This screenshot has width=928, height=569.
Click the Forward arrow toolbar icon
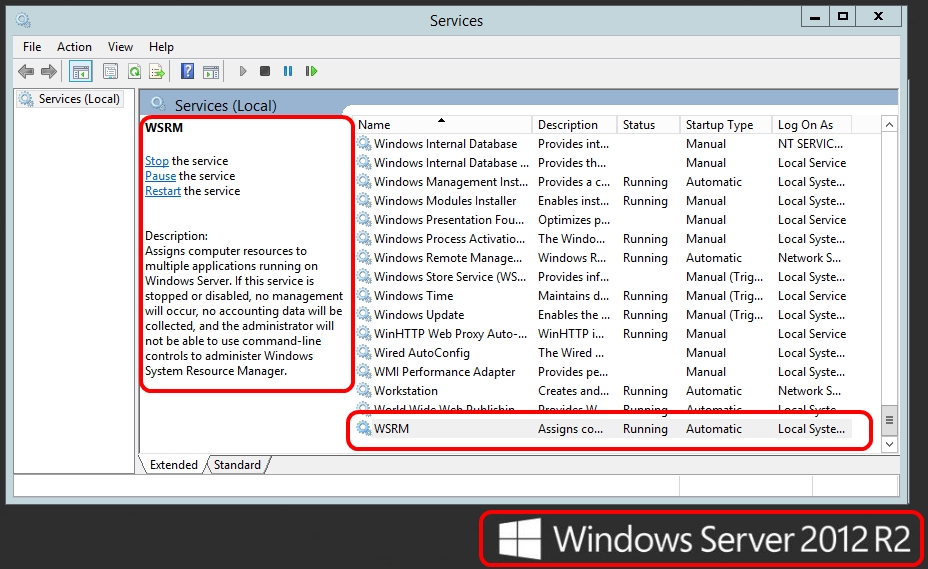pyautogui.click(x=49, y=72)
